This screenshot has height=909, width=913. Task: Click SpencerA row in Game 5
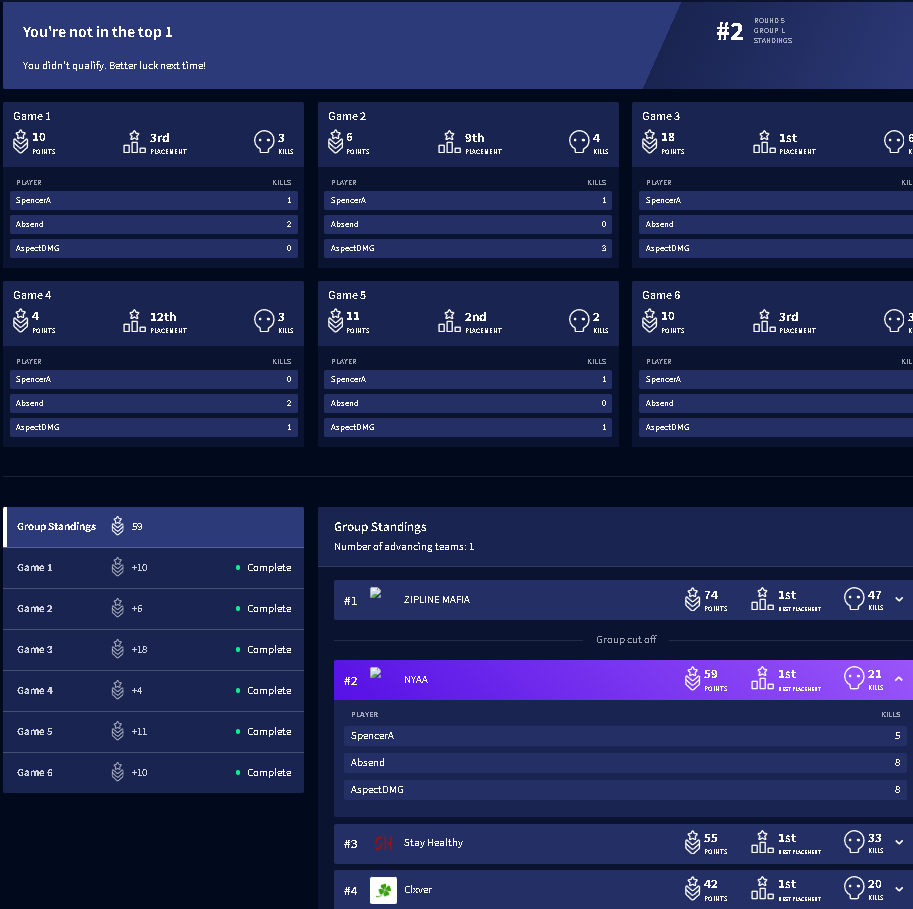468,379
